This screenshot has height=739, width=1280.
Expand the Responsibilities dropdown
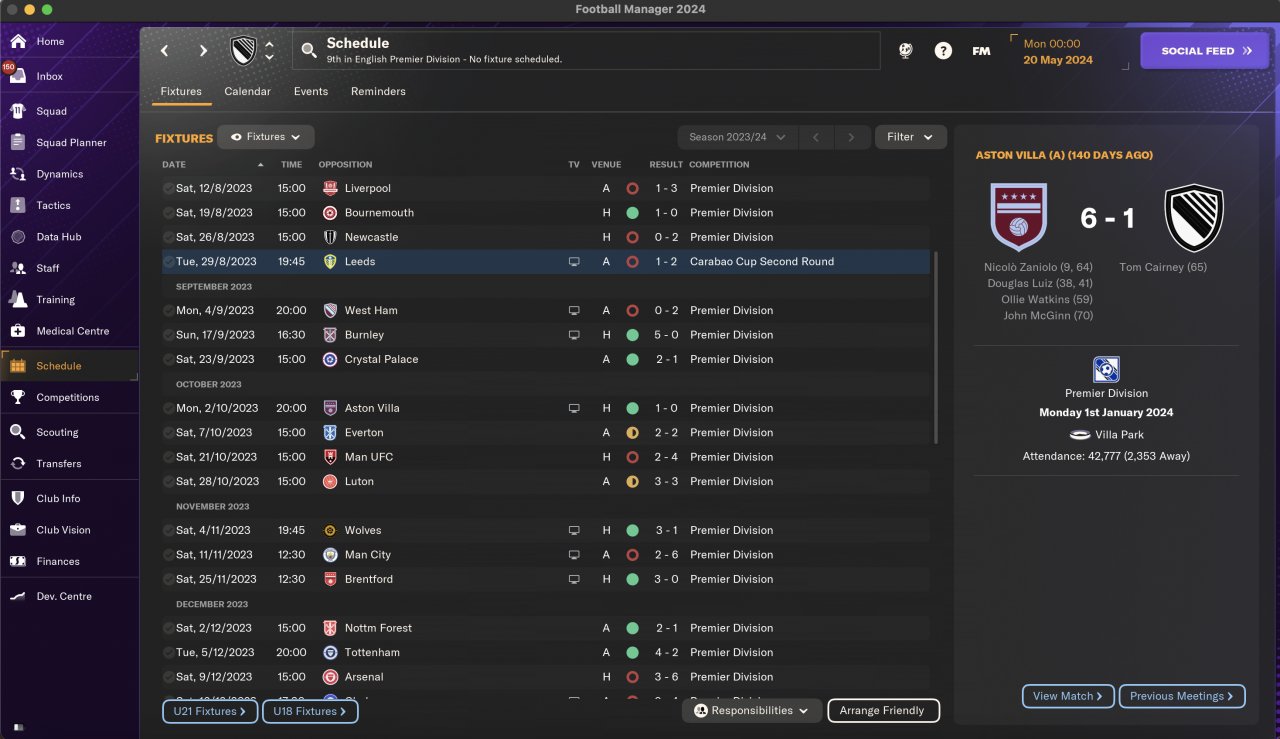coord(752,711)
